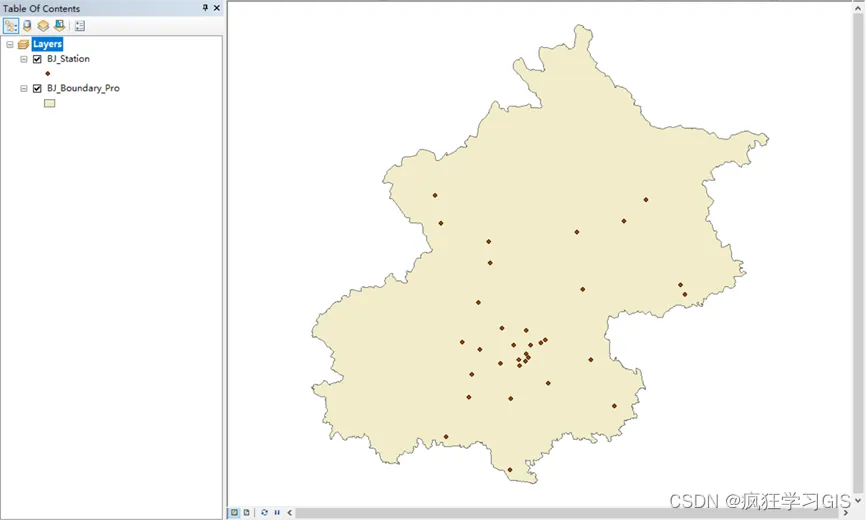Pause map drawing
The width and height of the screenshot is (866, 520).
click(x=277, y=512)
